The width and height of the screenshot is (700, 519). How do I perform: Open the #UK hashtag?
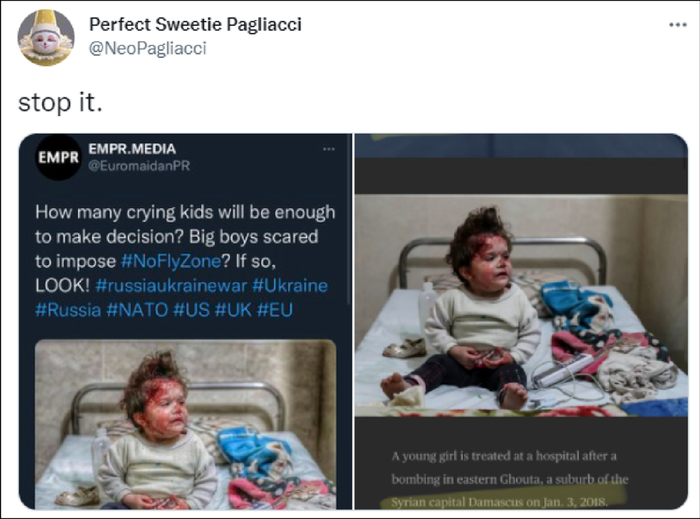230,309
